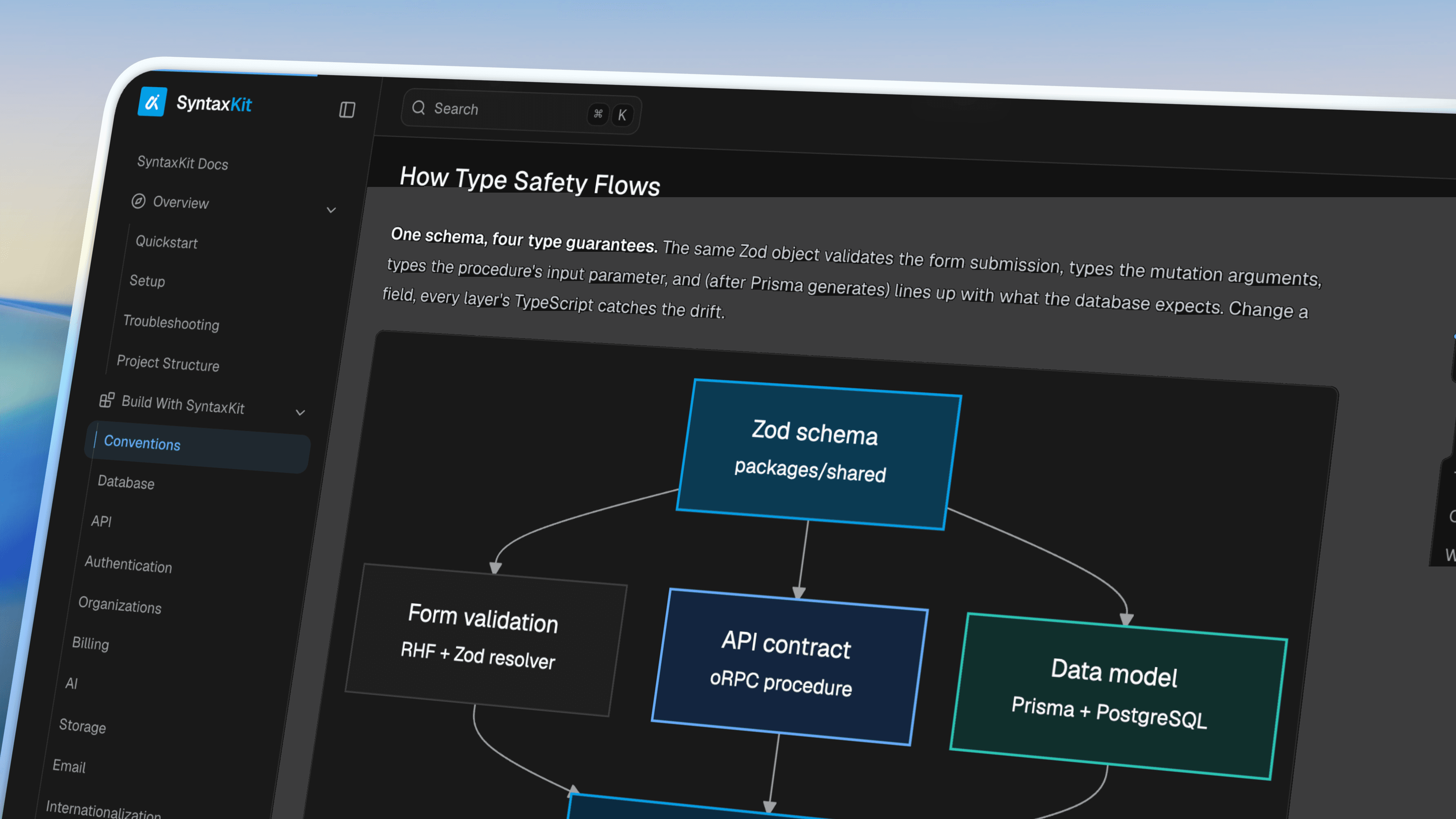Select the Conventions page

[197, 447]
